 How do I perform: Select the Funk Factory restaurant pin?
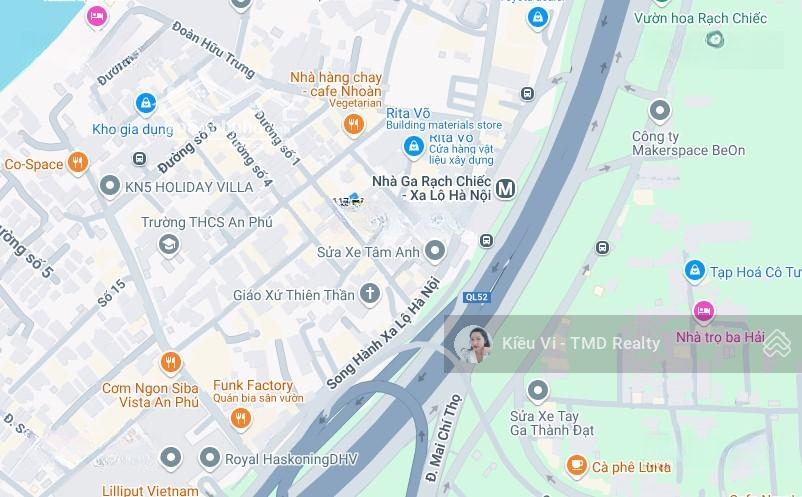coord(240,419)
